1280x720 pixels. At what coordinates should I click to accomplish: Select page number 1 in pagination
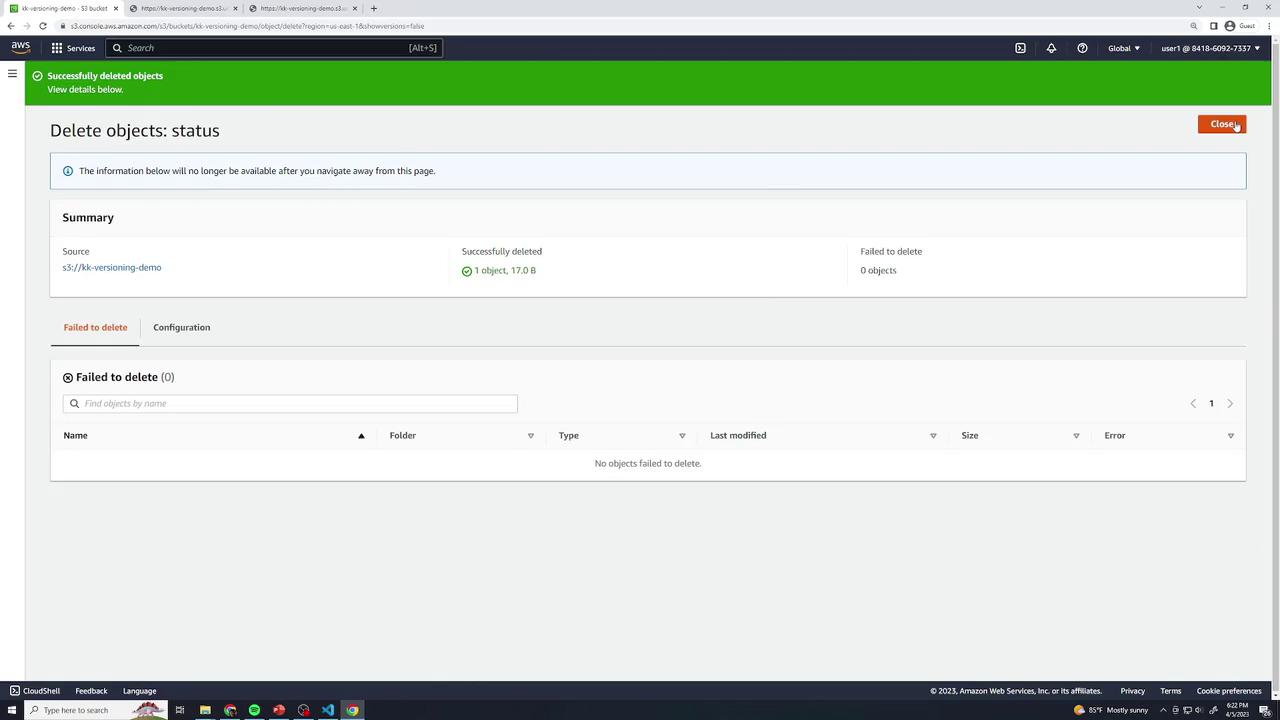[x=1211, y=404]
